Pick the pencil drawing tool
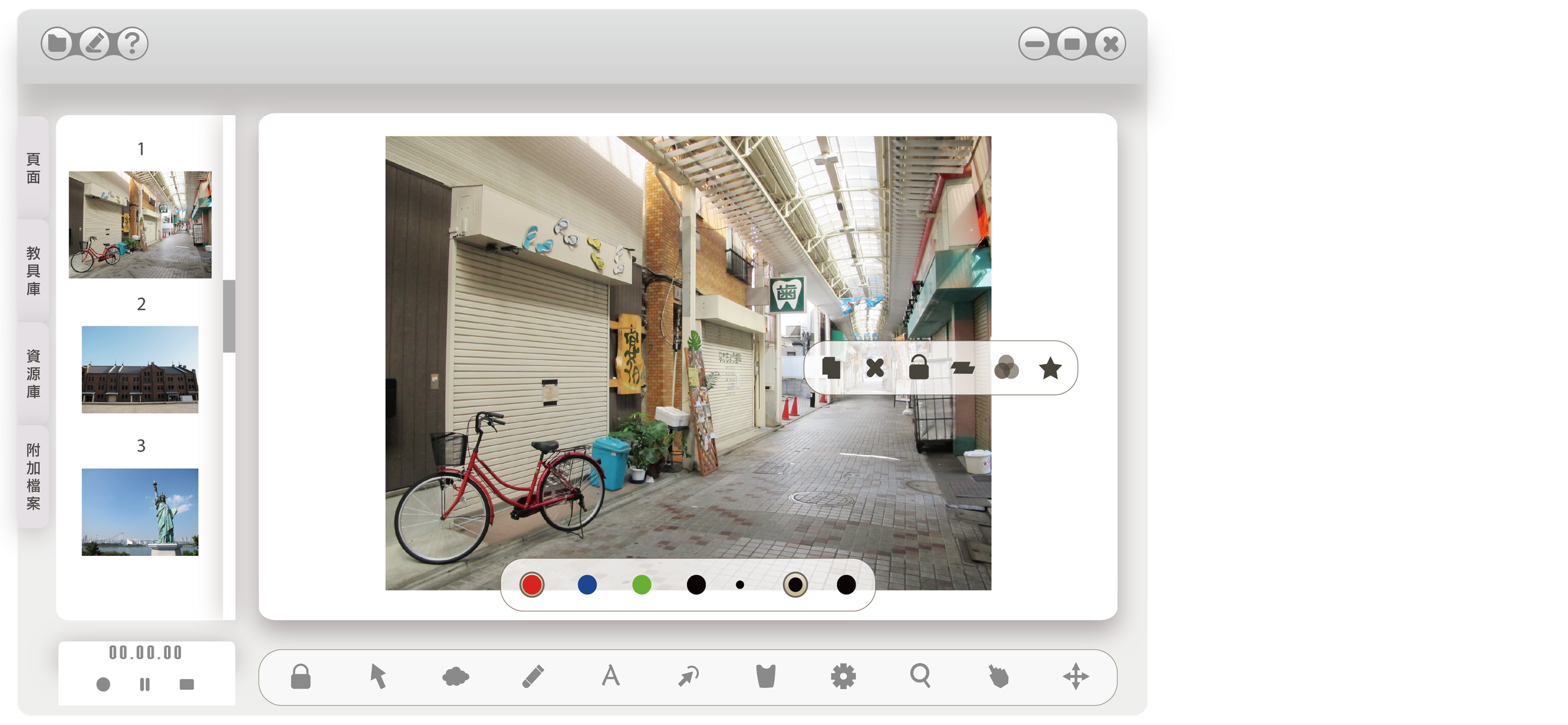This screenshot has height=725, width=1568. pos(533,676)
